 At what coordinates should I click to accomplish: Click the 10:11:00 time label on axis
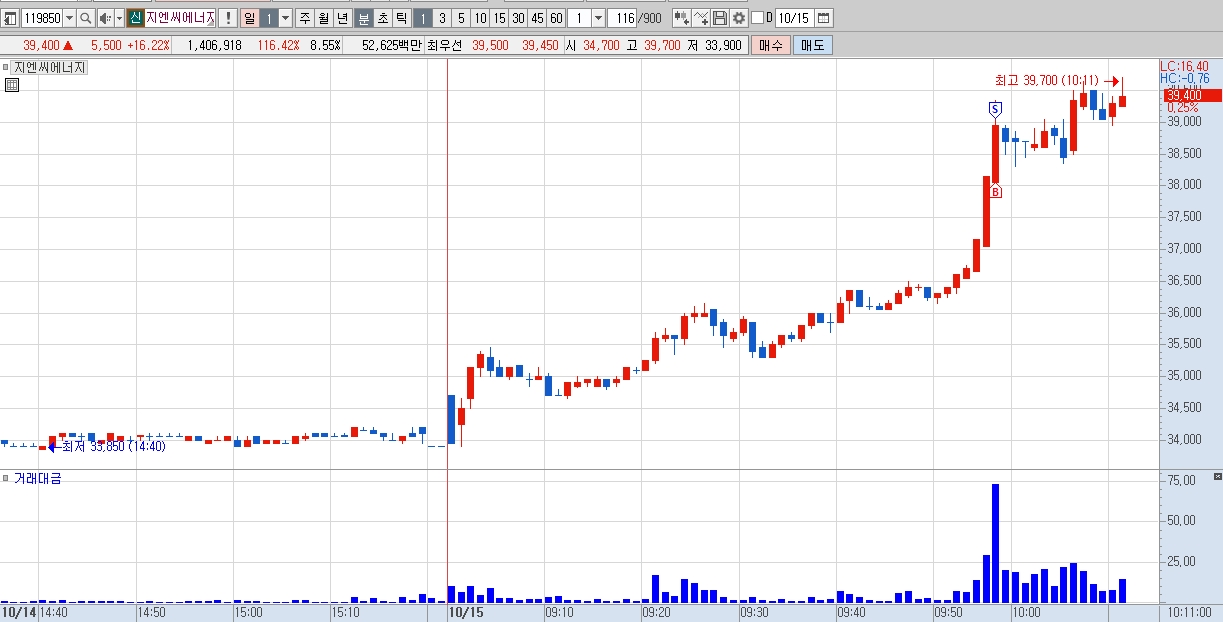(x=1189, y=611)
